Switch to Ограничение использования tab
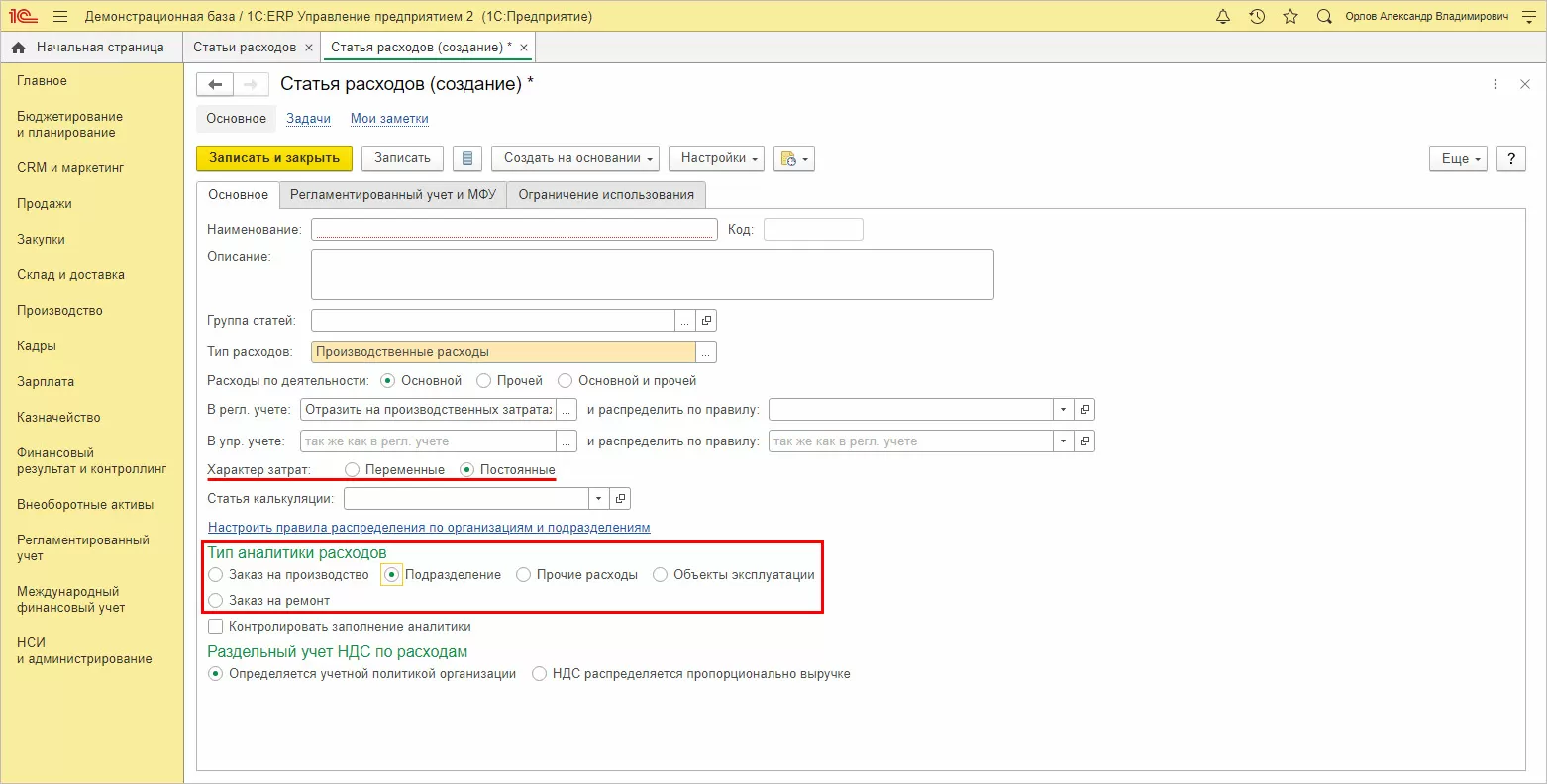The image size is (1547, 784). 606,195
